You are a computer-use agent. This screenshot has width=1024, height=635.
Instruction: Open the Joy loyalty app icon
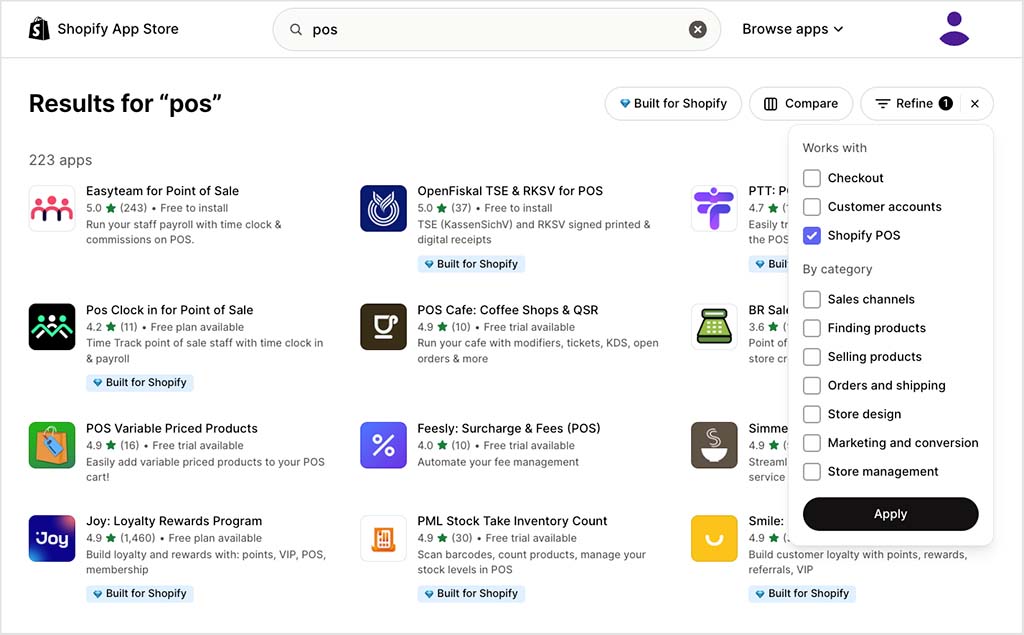pyautogui.click(x=52, y=538)
